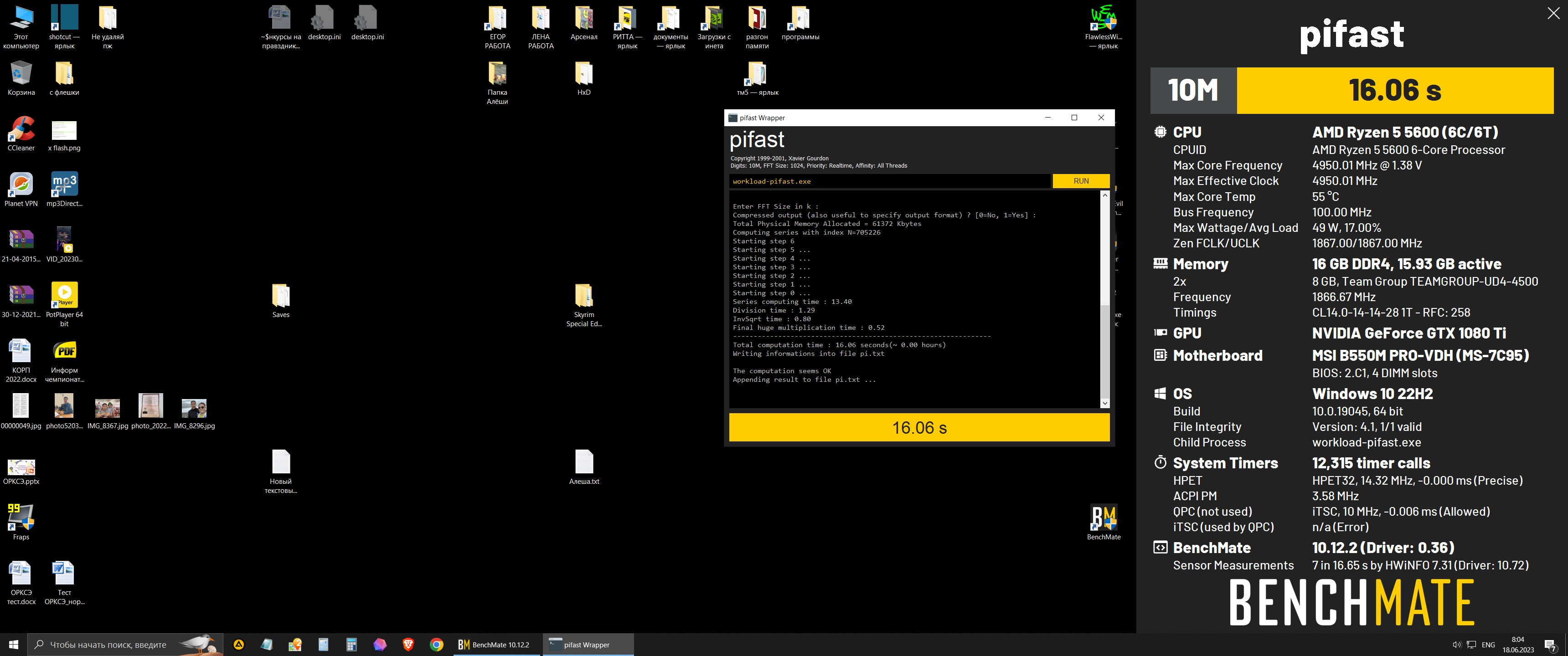Click the Total computation time line in console
The image size is (1568, 656).
click(x=839, y=344)
